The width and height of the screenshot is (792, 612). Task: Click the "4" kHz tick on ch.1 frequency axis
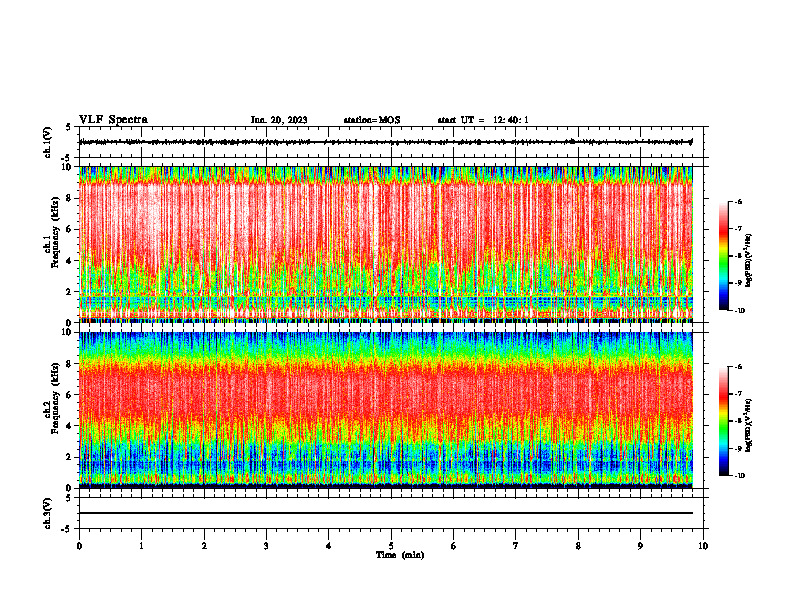click(70, 261)
